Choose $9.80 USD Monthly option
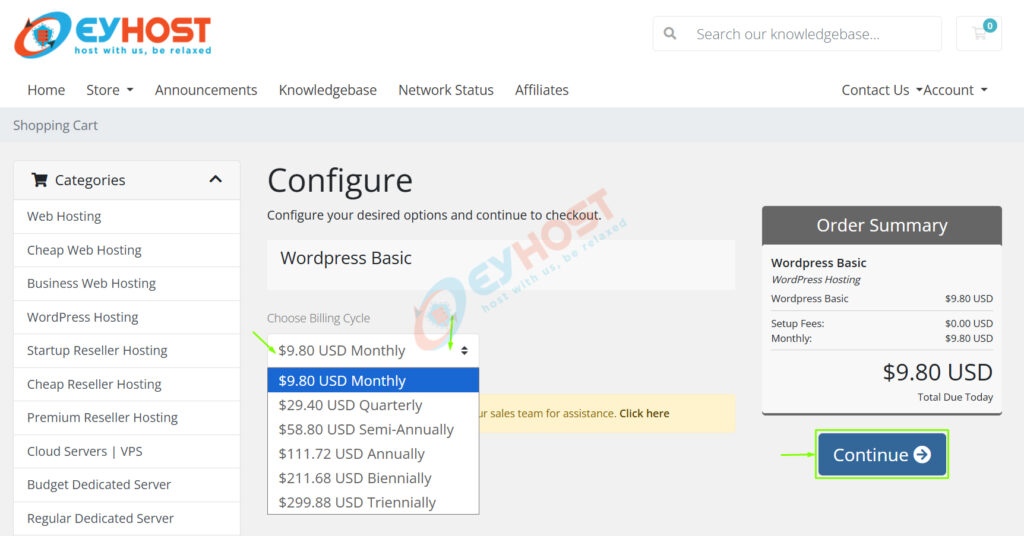Screen dimensions: 1024x536 click(373, 381)
